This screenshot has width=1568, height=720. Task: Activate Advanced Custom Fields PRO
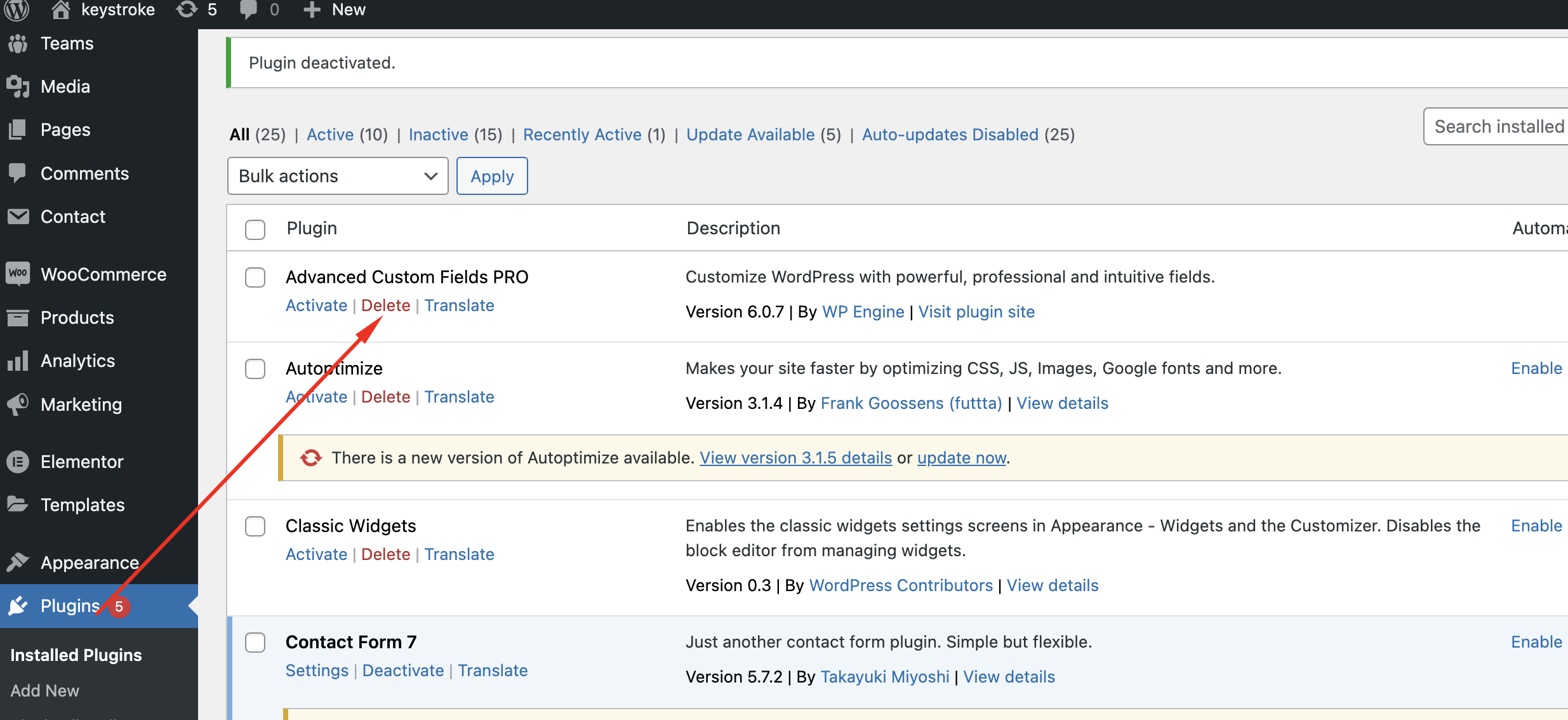pyautogui.click(x=316, y=305)
